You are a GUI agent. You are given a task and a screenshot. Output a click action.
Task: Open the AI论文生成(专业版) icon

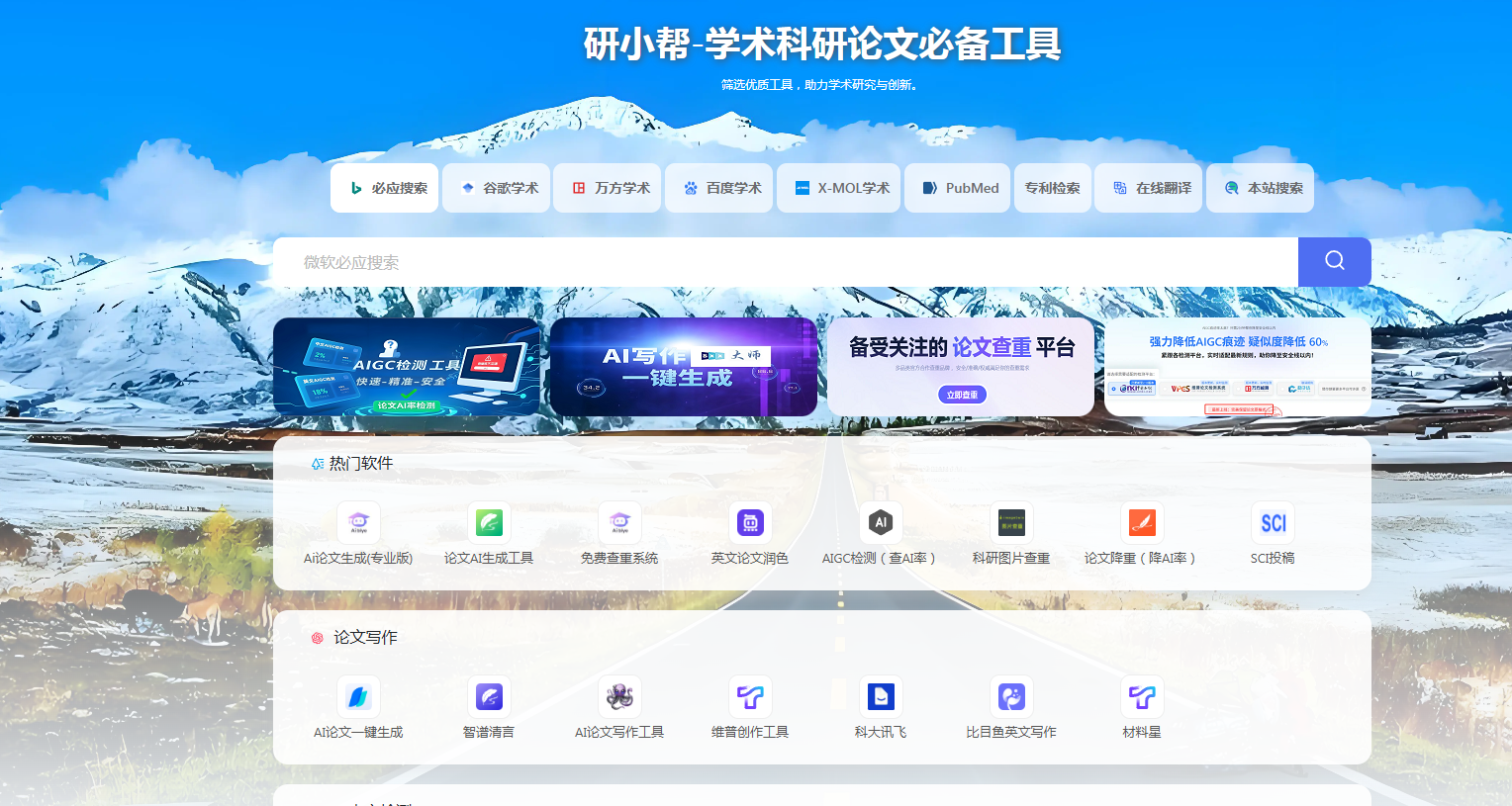click(x=358, y=523)
